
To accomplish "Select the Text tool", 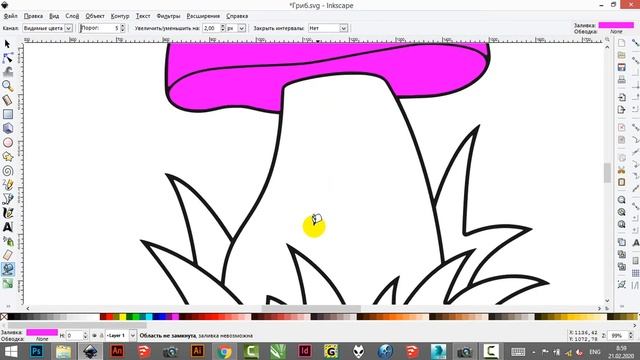I will point(7,227).
